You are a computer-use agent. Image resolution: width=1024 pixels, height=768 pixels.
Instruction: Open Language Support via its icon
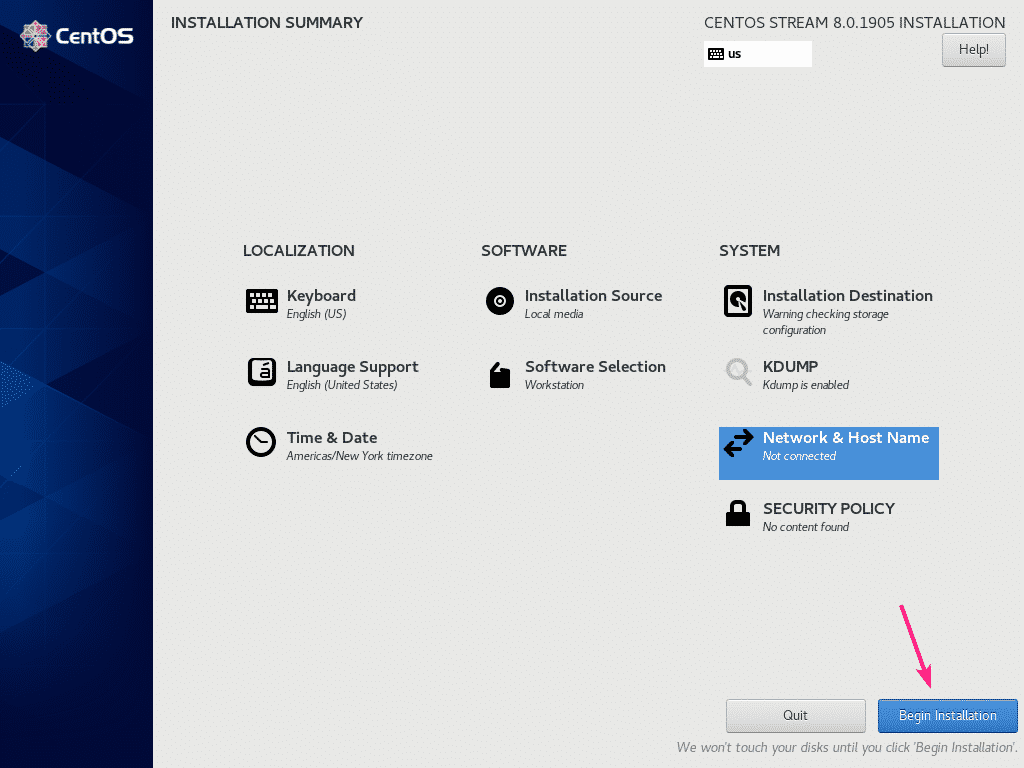(x=261, y=372)
